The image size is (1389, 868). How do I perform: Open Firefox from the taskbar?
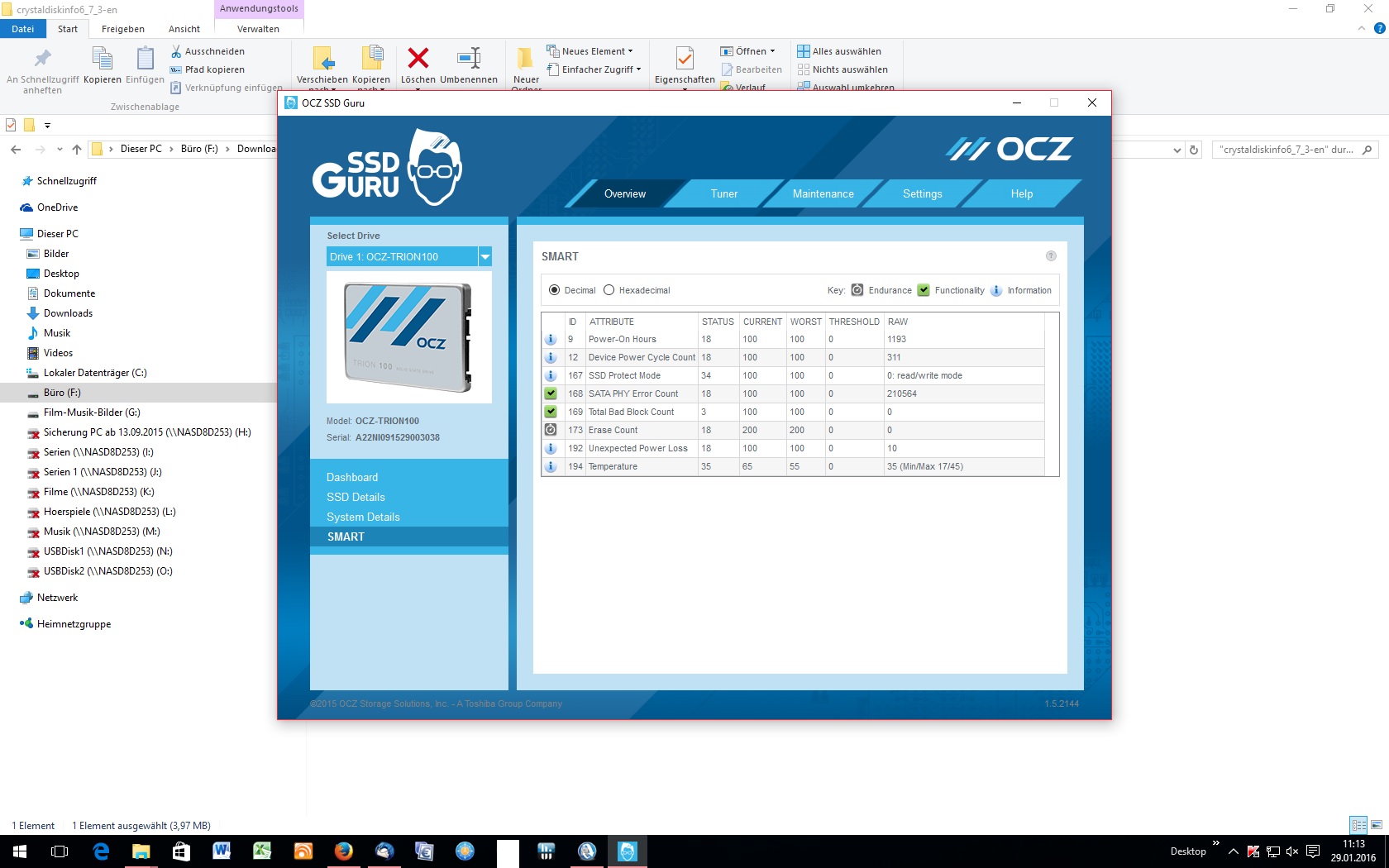tap(344, 851)
